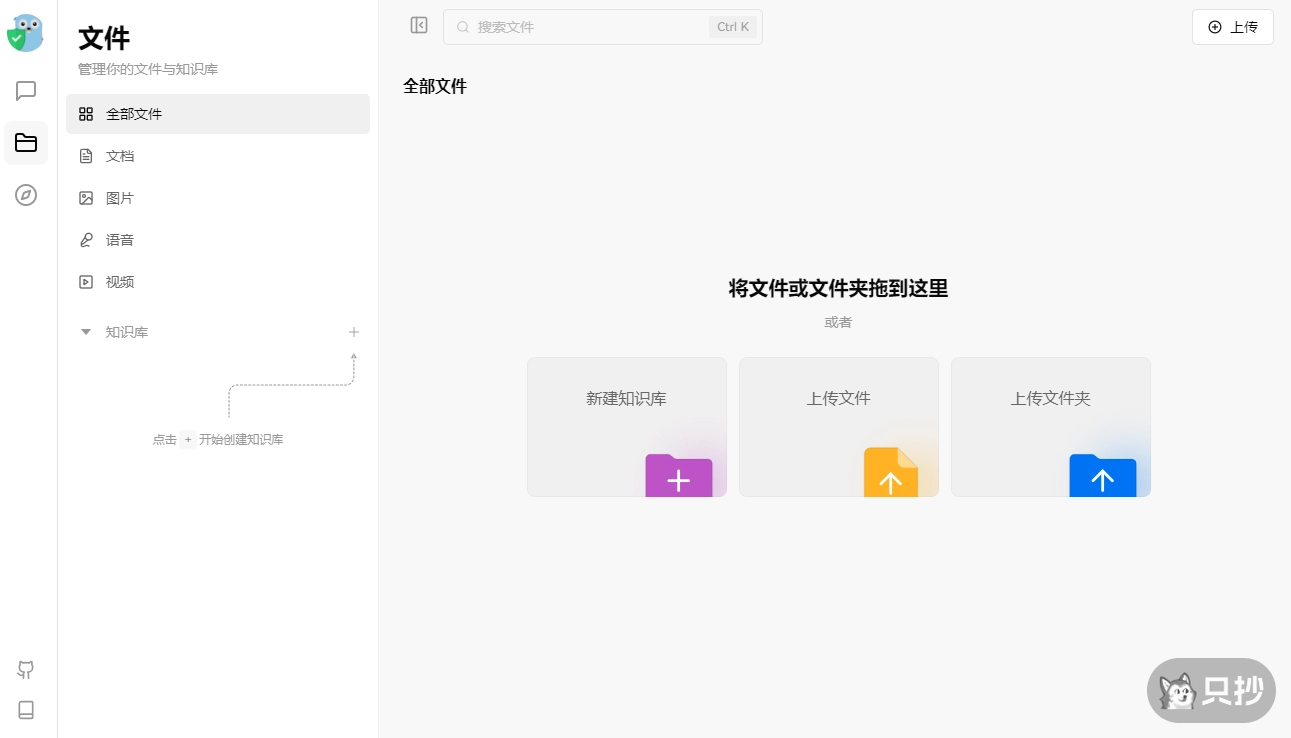Click the plus next to 知识库
The image size is (1291, 738).
coord(353,332)
